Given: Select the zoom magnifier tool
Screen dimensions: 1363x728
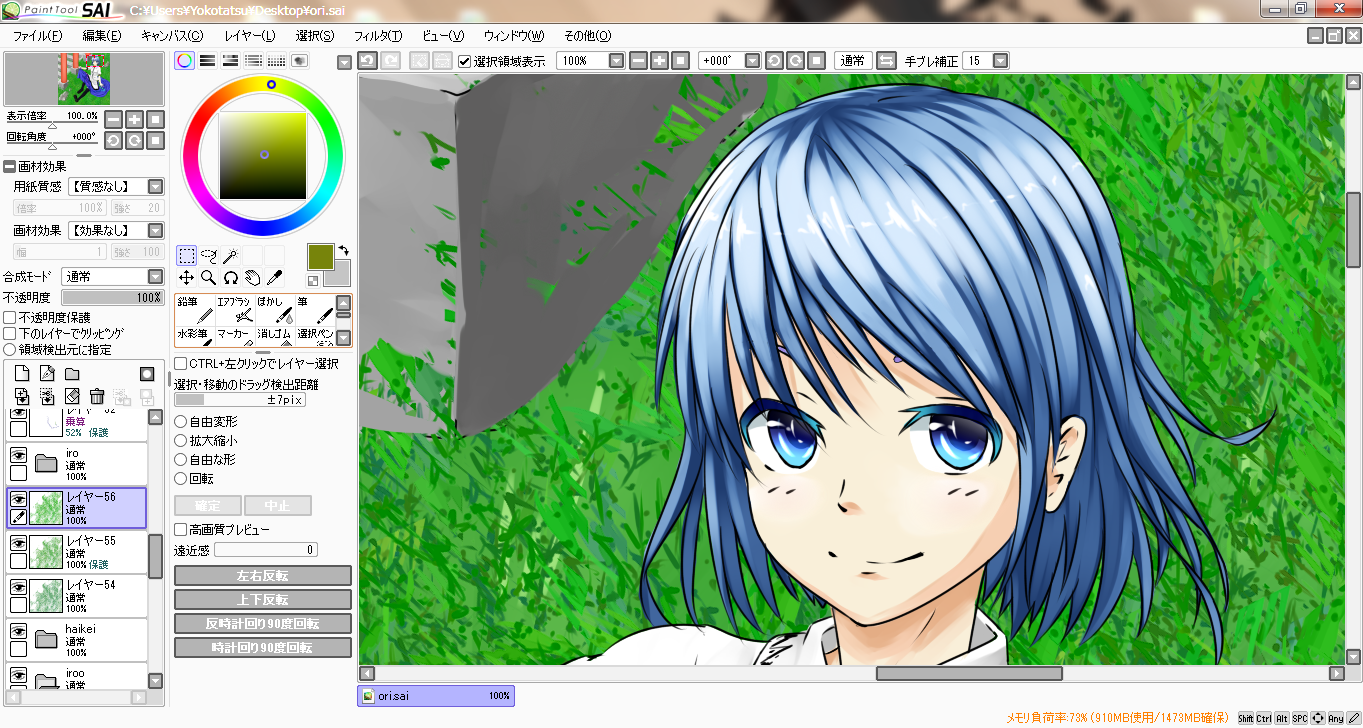Looking at the screenshot, I should 209,277.
